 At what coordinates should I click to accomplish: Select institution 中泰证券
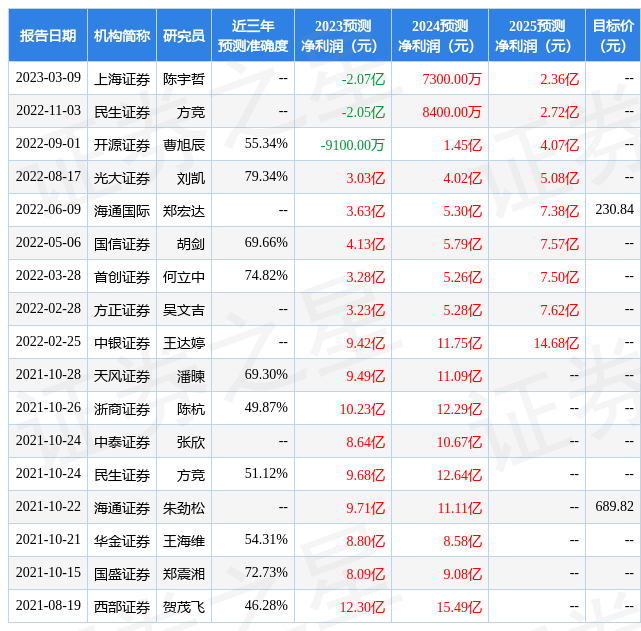click(x=122, y=443)
